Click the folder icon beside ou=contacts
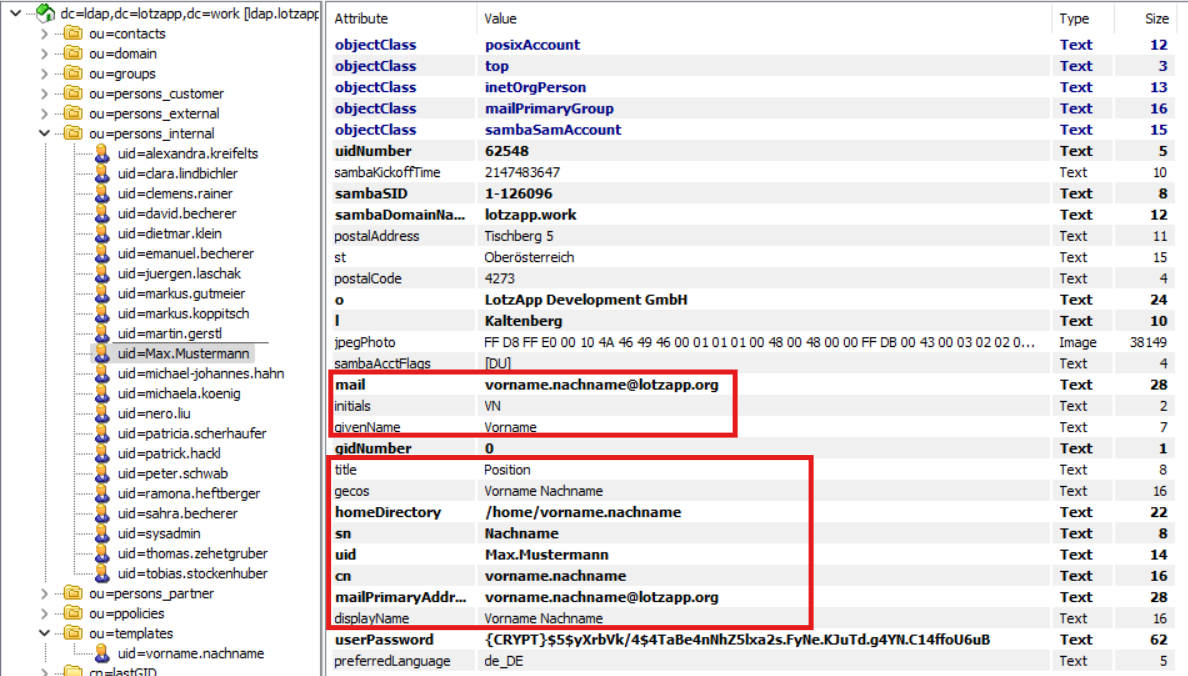Image resolution: width=1188 pixels, height=676 pixels. point(72,33)
